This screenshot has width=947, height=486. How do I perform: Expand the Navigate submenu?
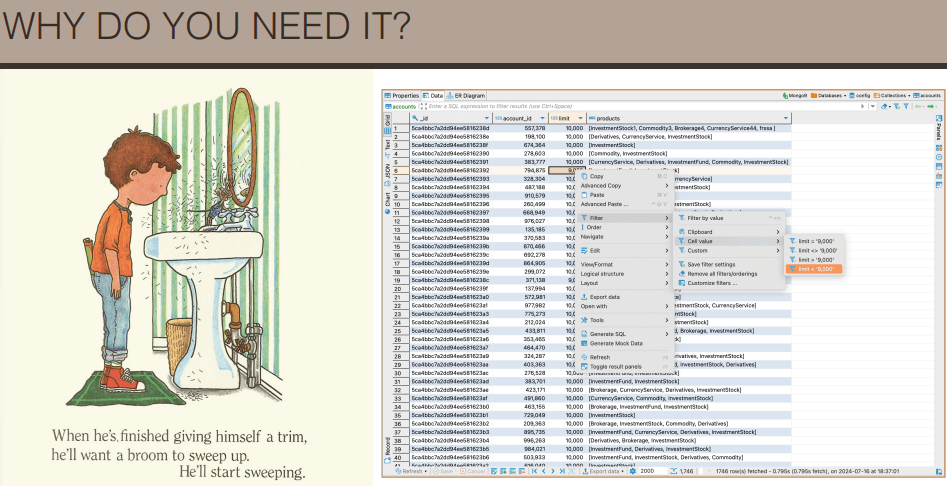pos(624,237)
